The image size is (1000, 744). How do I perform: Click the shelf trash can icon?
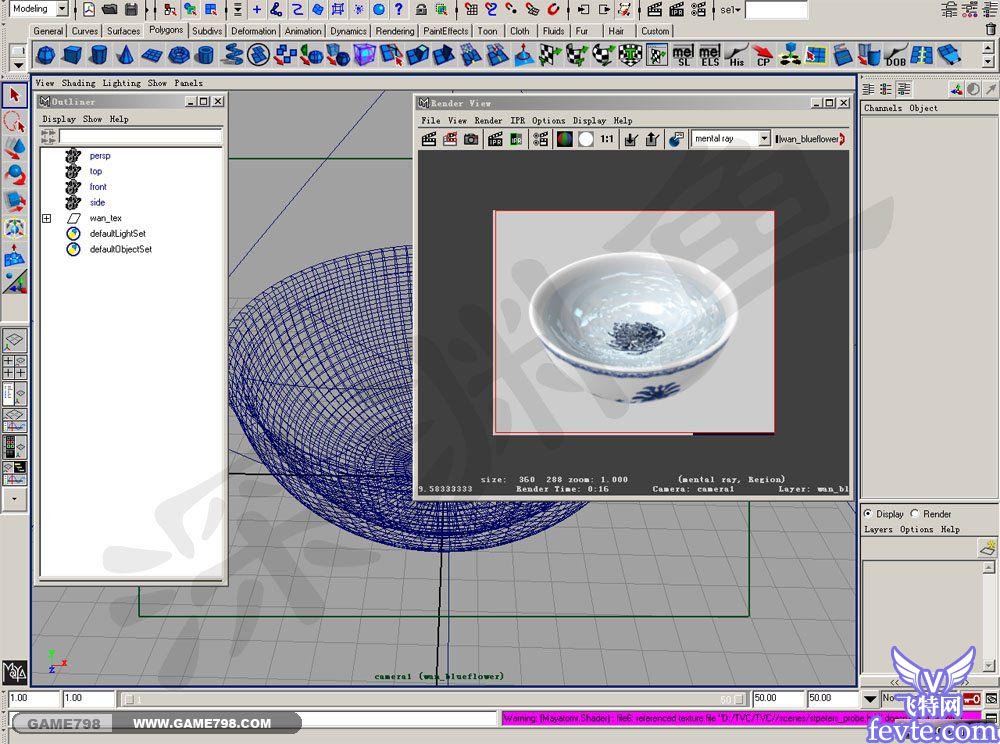click(989, 30)
